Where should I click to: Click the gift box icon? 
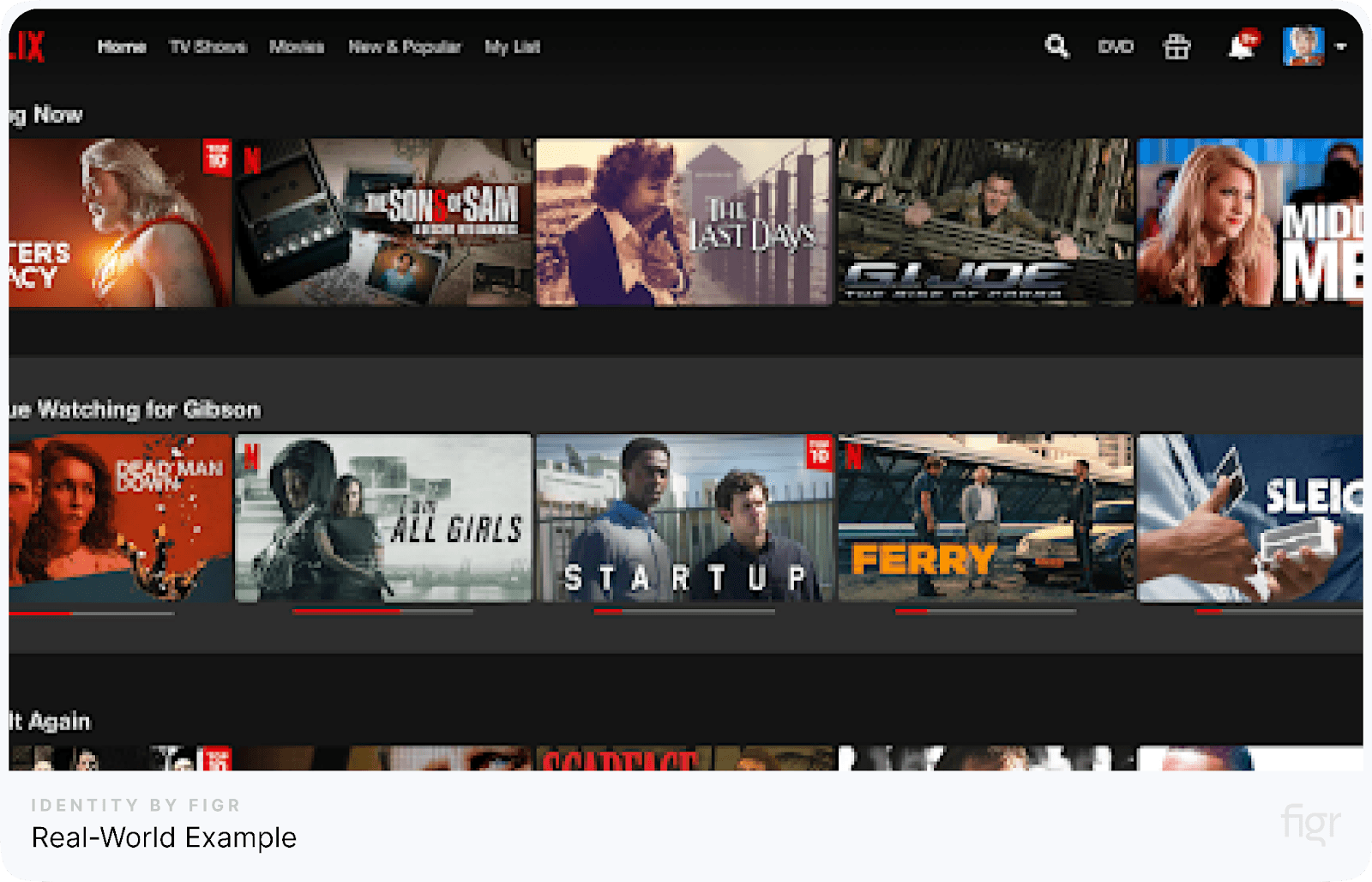pyautogui.click(x=1176, y=46)
